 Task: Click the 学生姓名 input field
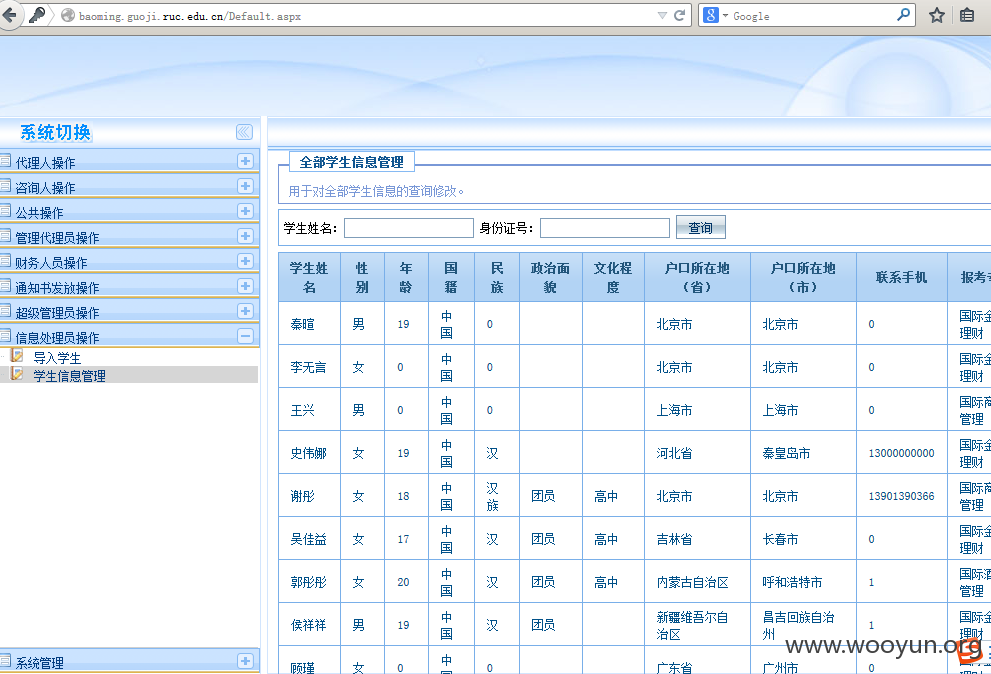point(408,228)
